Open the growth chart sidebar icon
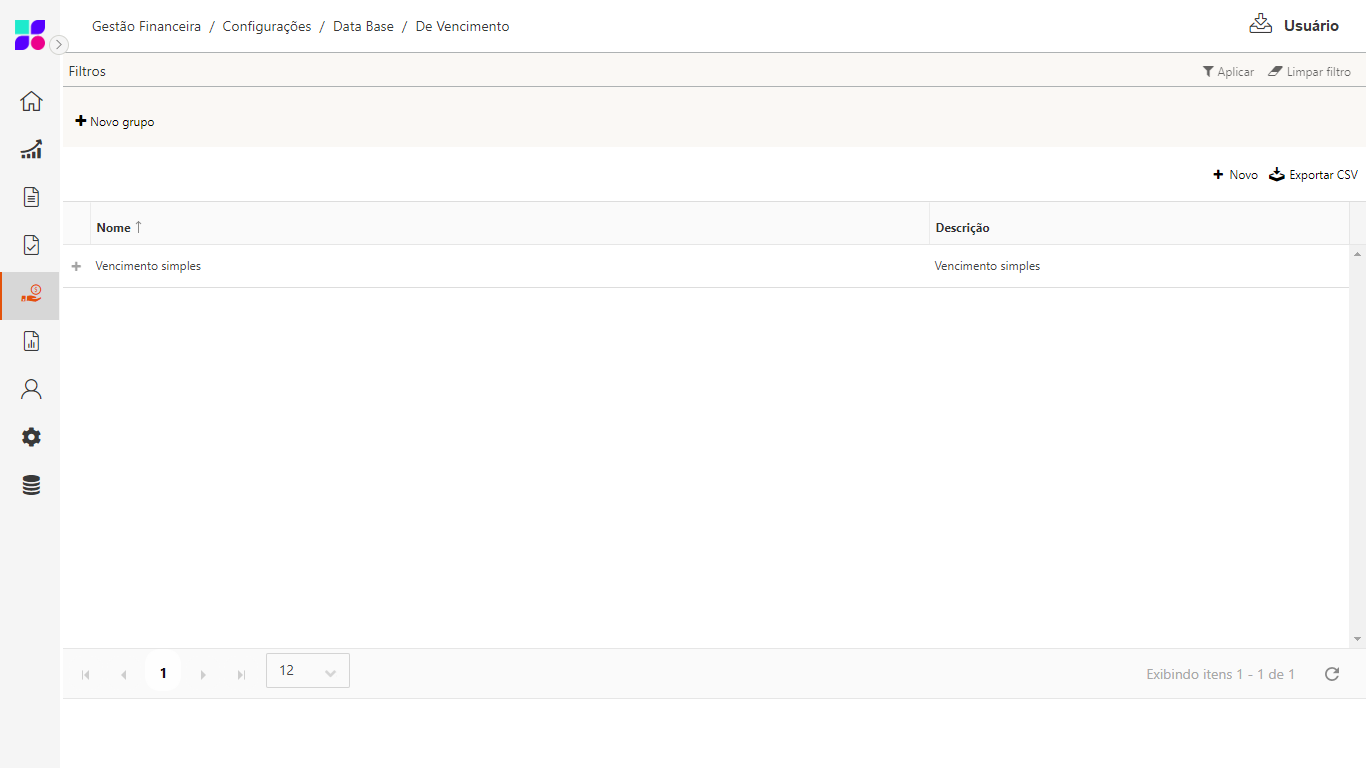 point(31,149)
